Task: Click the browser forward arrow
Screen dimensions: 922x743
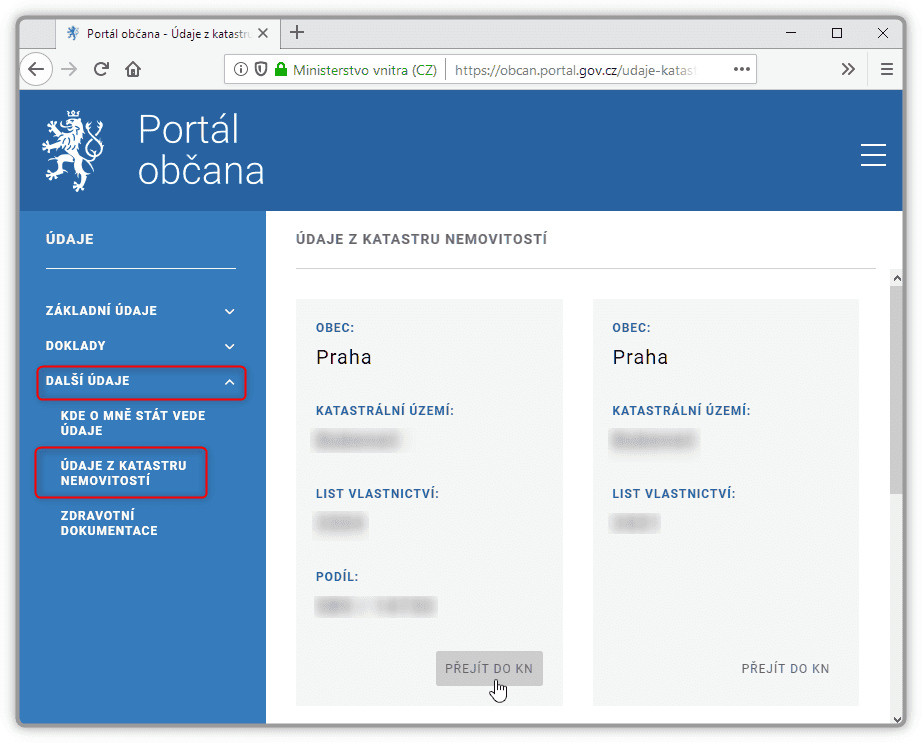Action: pyautogui.click(x=69, y=69)
